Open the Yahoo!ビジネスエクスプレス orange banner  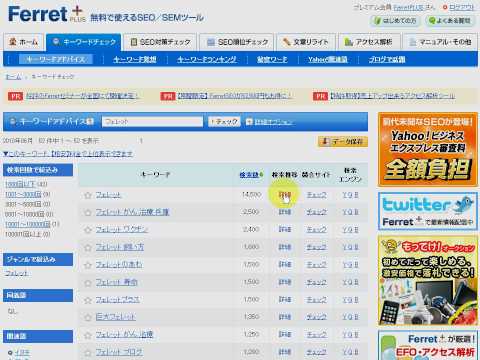pyautogui.click(x=428, y=149)
